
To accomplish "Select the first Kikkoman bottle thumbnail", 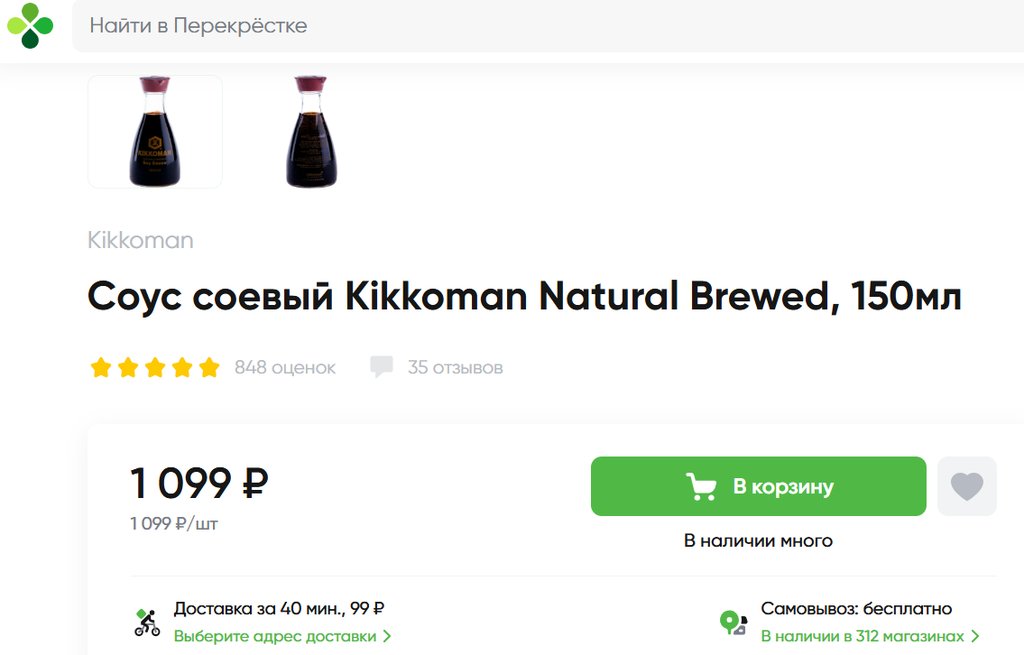I will click(x=155, y=132).
